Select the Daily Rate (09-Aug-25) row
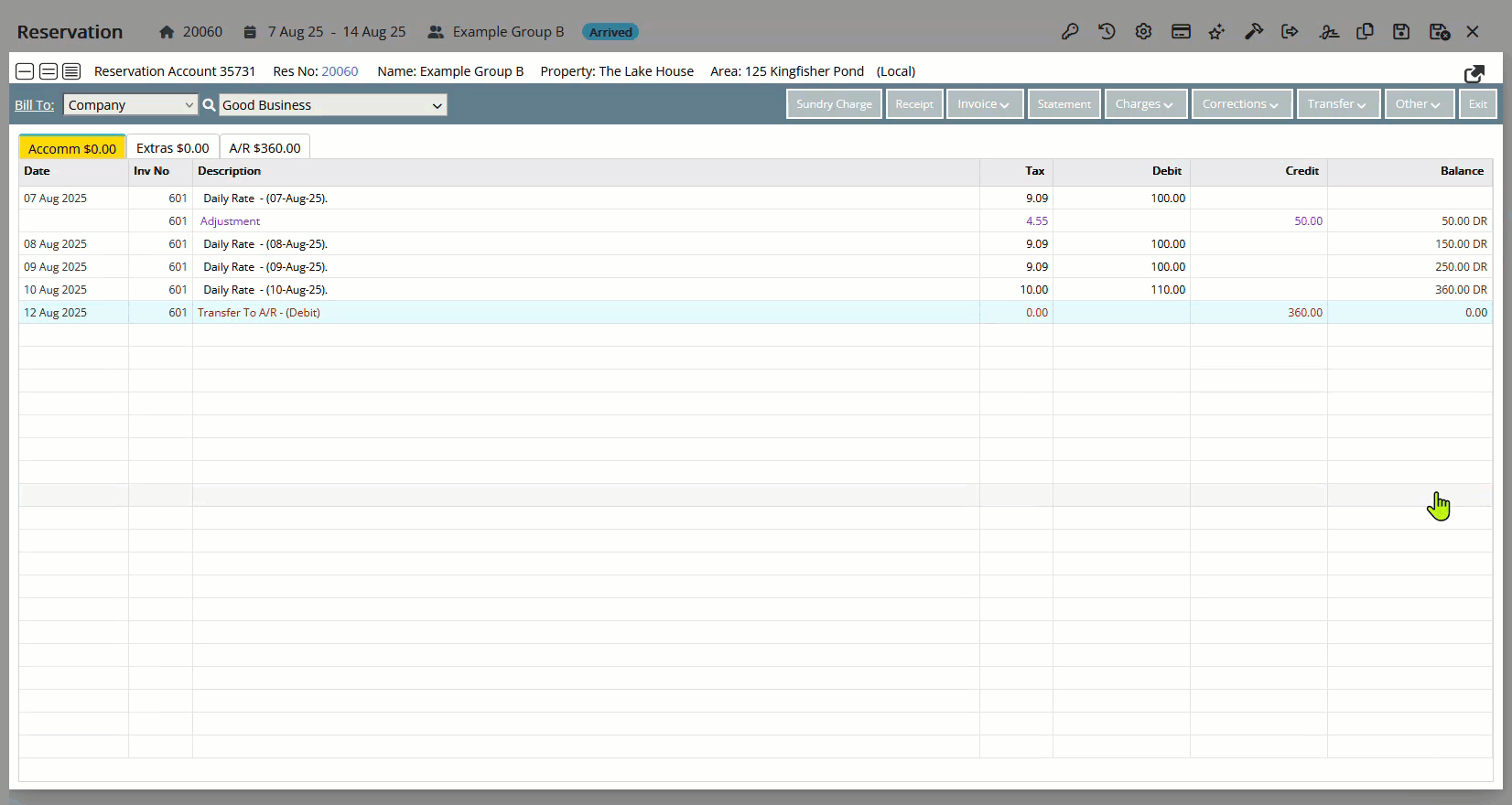Viewport: 1512px width, 805px height. click(755, 266)
